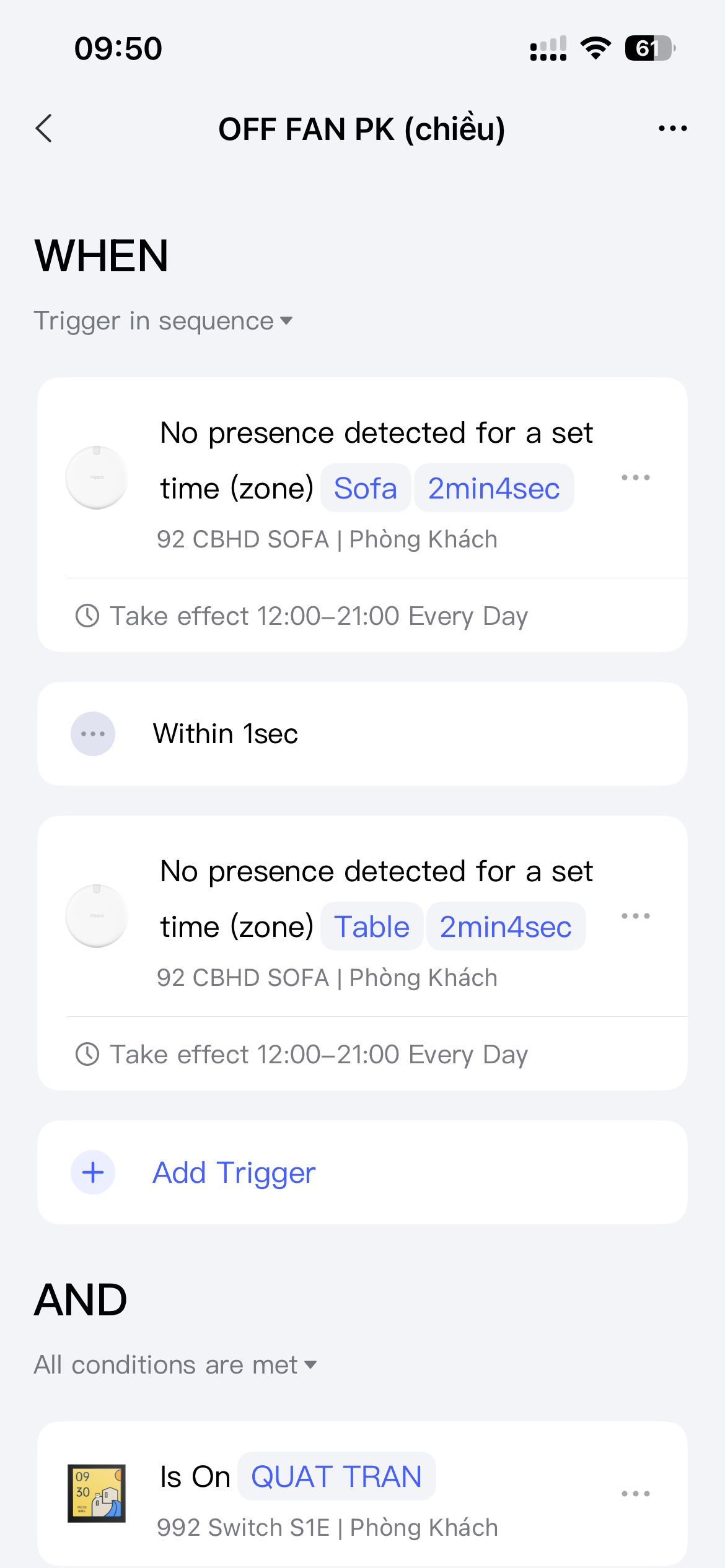
Task: Edit the Table trigger's Take effect schedule
Action: pyautogui.click(x=302, y=1055)
